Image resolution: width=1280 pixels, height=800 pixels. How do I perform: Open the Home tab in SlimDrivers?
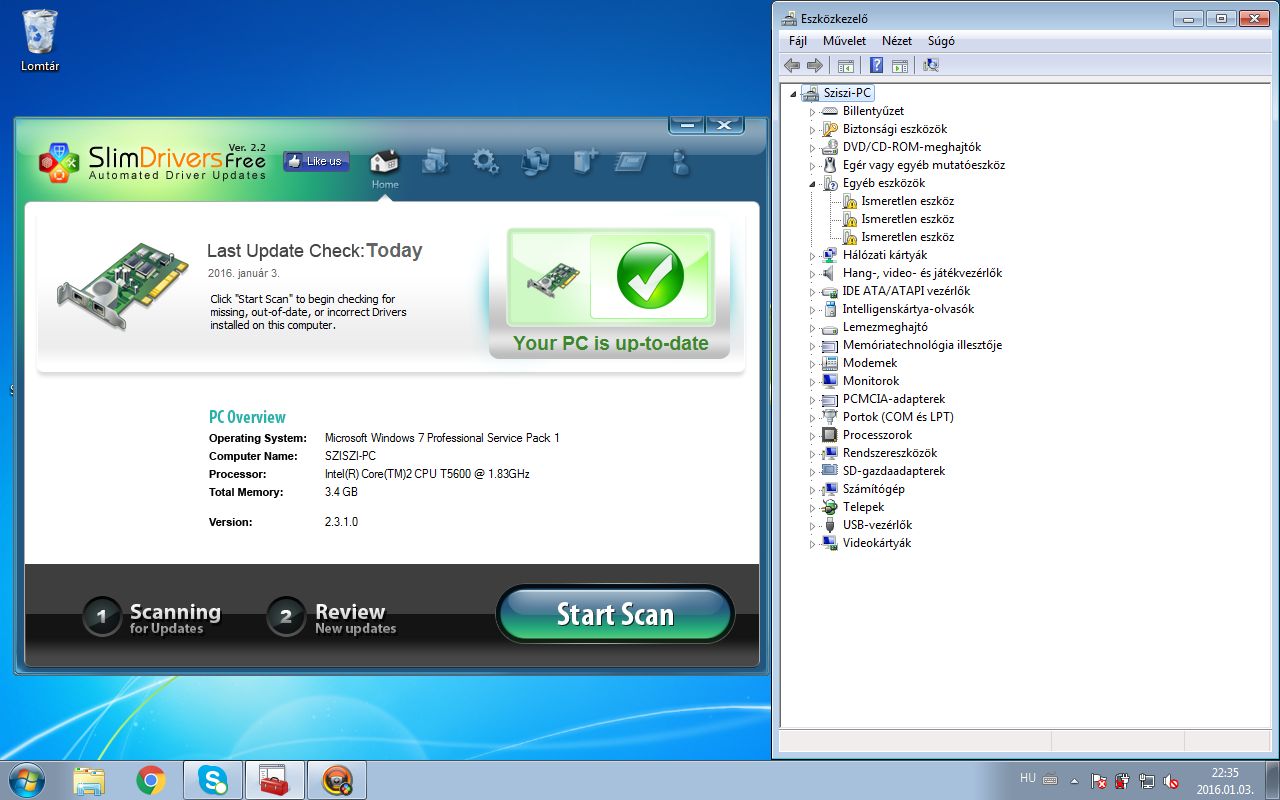[385, 168]
